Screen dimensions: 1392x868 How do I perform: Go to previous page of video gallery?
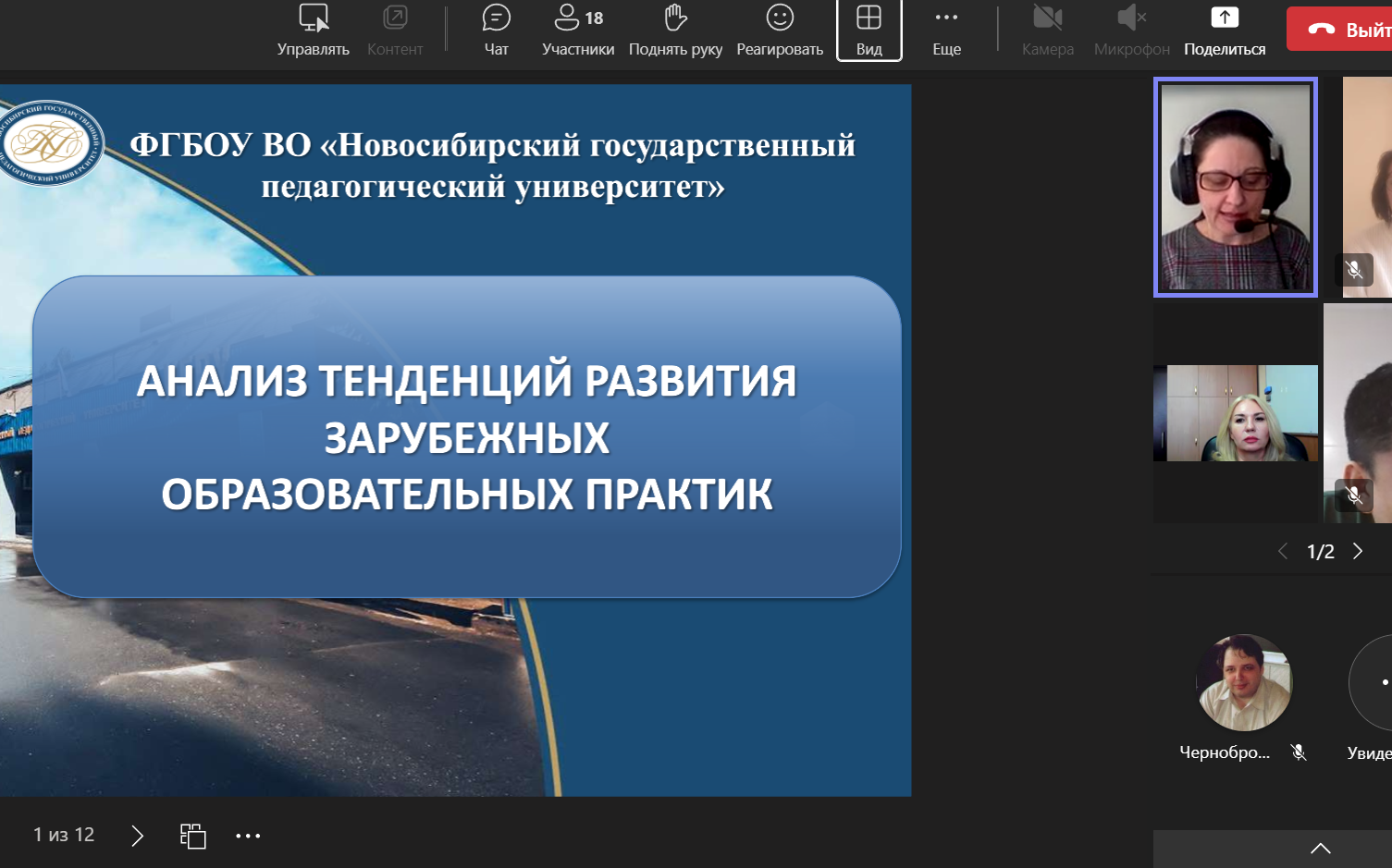pyautogui.click(x=1283, y=551)
